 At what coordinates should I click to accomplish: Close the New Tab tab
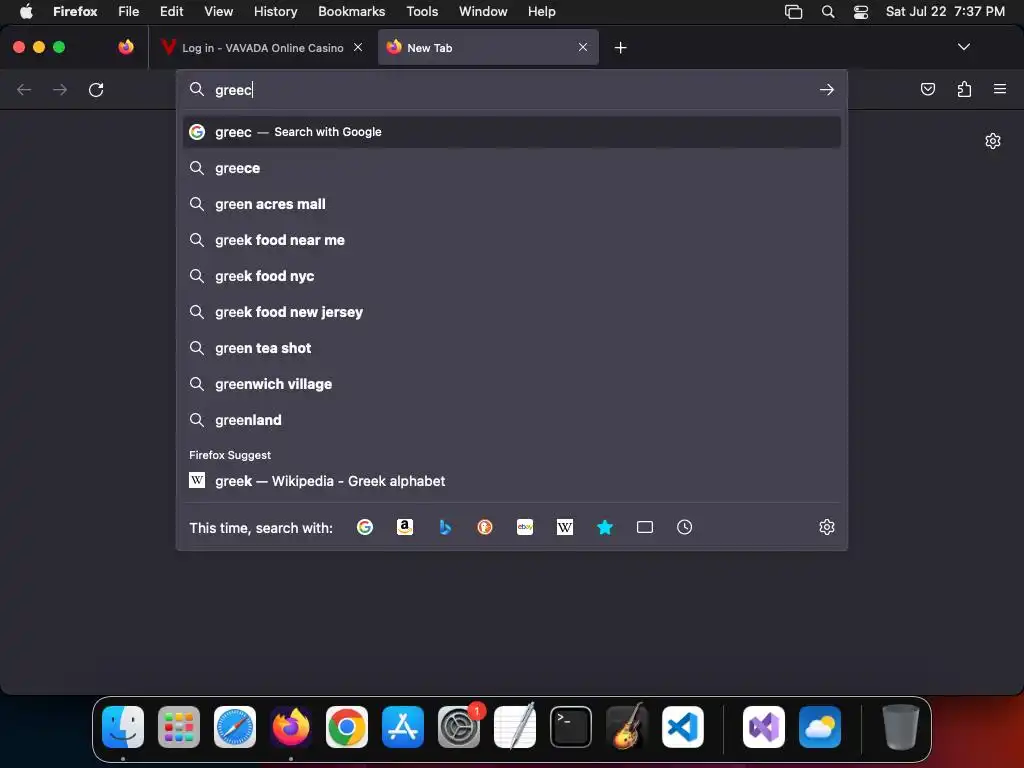[583, 47]
